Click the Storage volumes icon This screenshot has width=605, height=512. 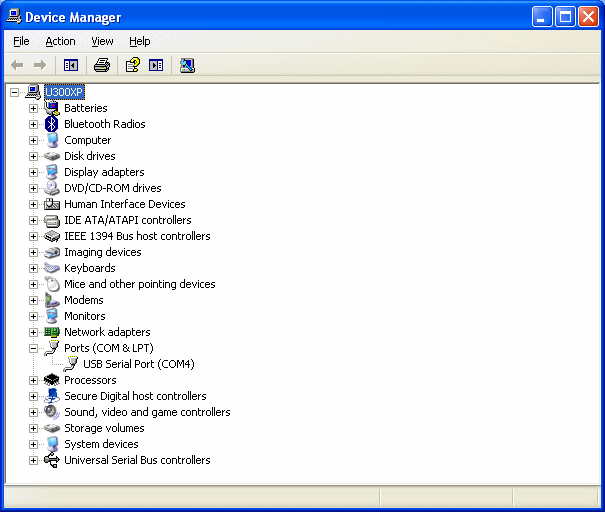52,428
